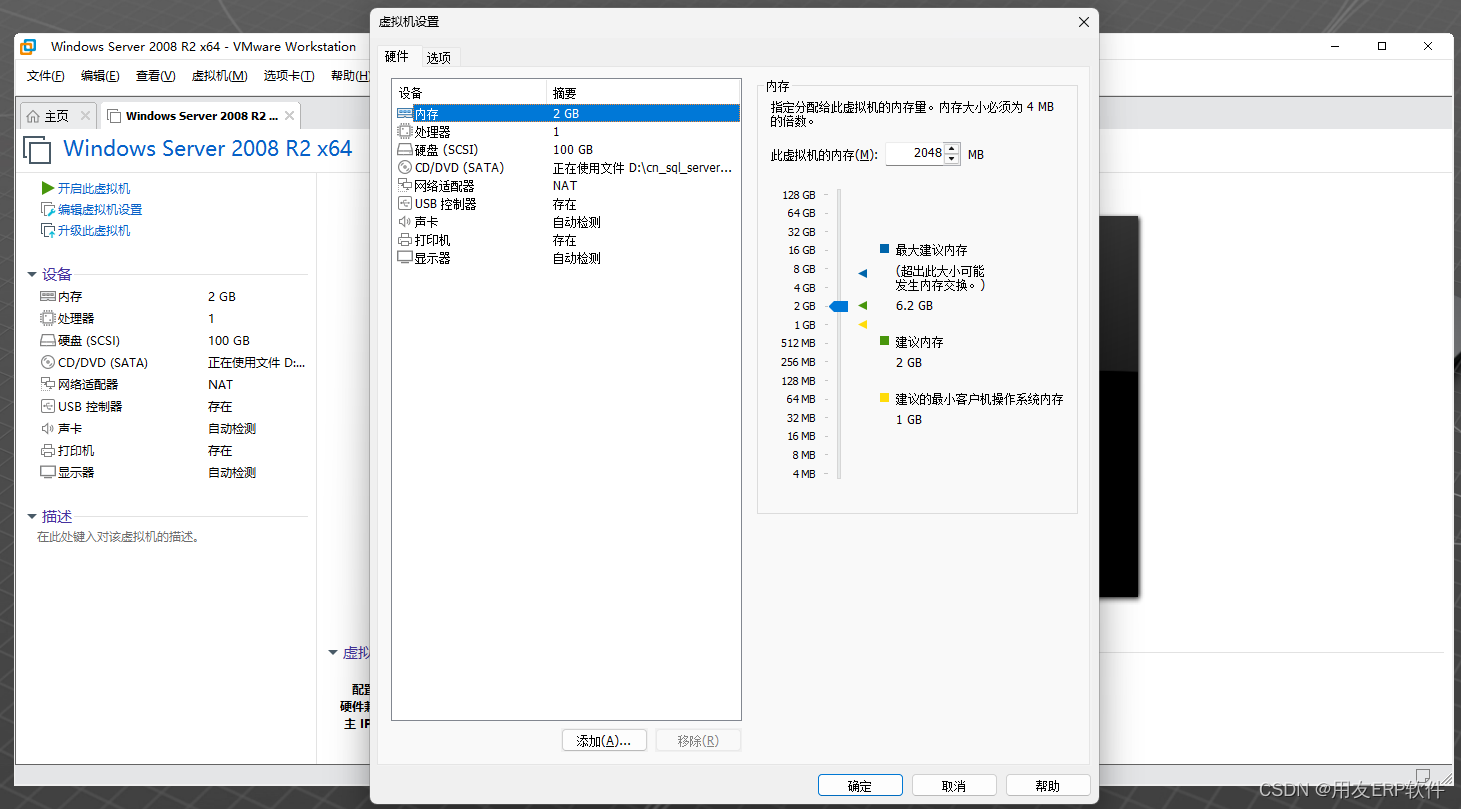
Task: Click printer icon in main window panel
Action: [48, 451]
